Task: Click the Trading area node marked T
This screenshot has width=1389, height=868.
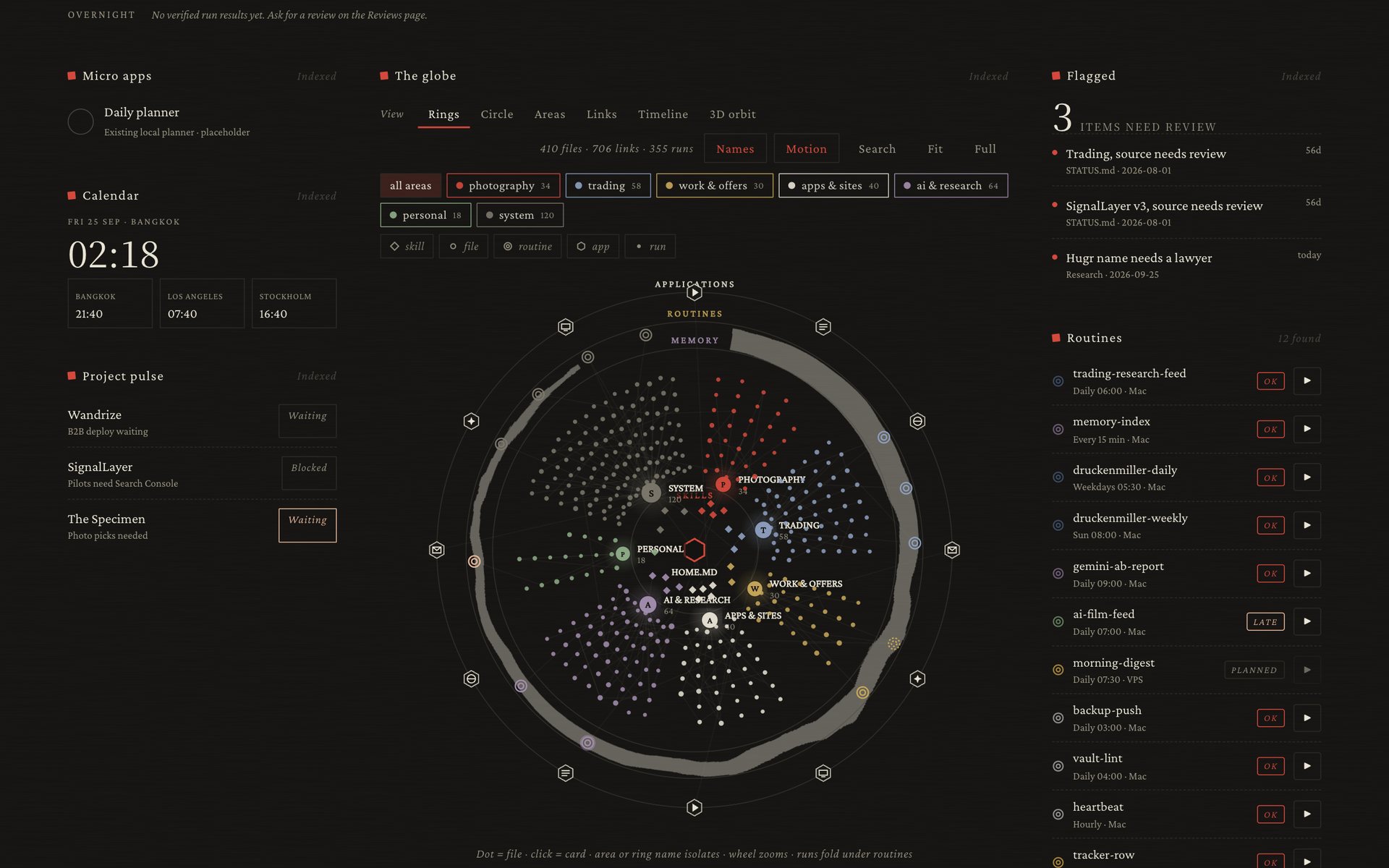Action: (763, 530)
